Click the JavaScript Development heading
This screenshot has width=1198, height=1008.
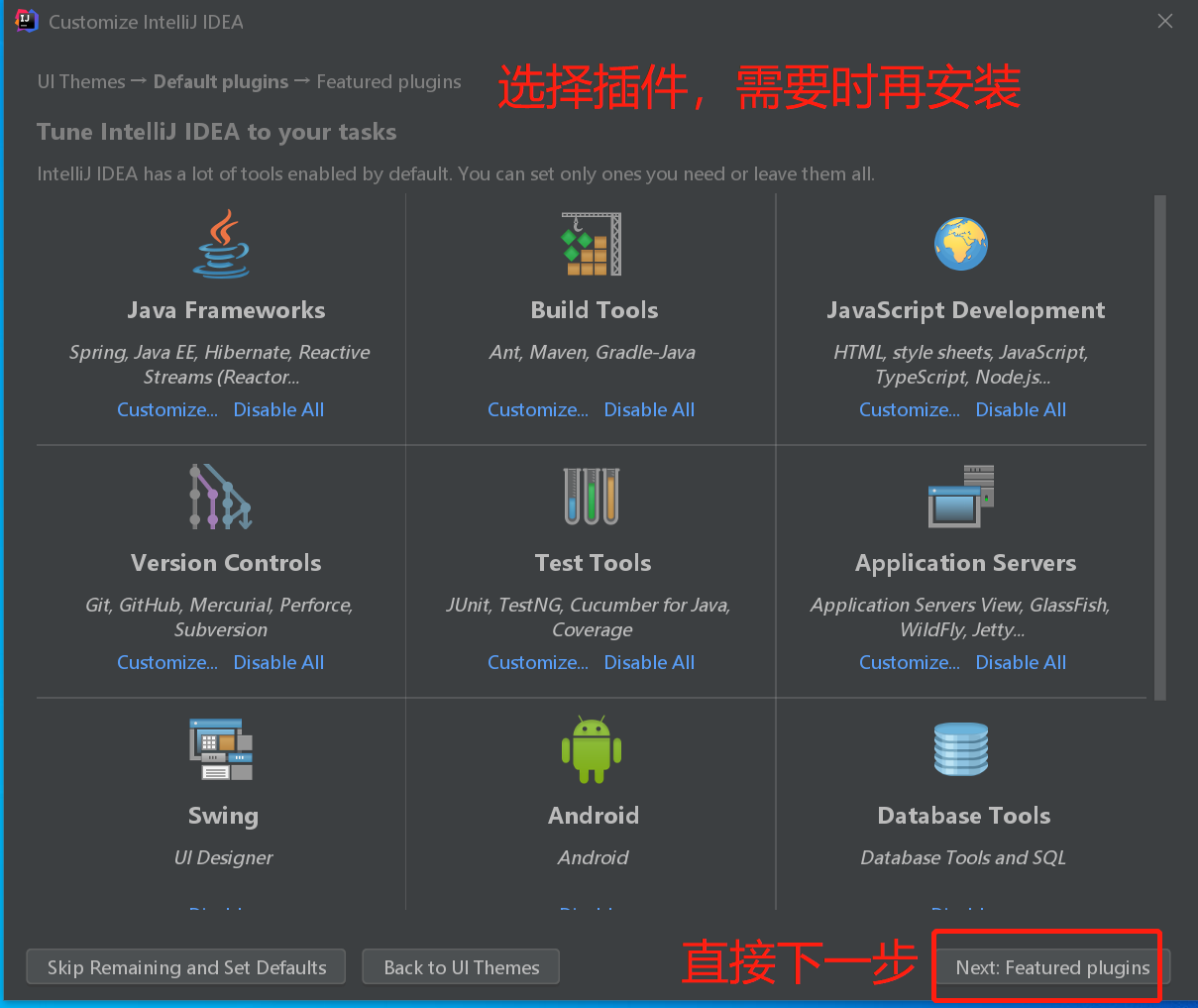pyautogui.click(x=966, y=310)
